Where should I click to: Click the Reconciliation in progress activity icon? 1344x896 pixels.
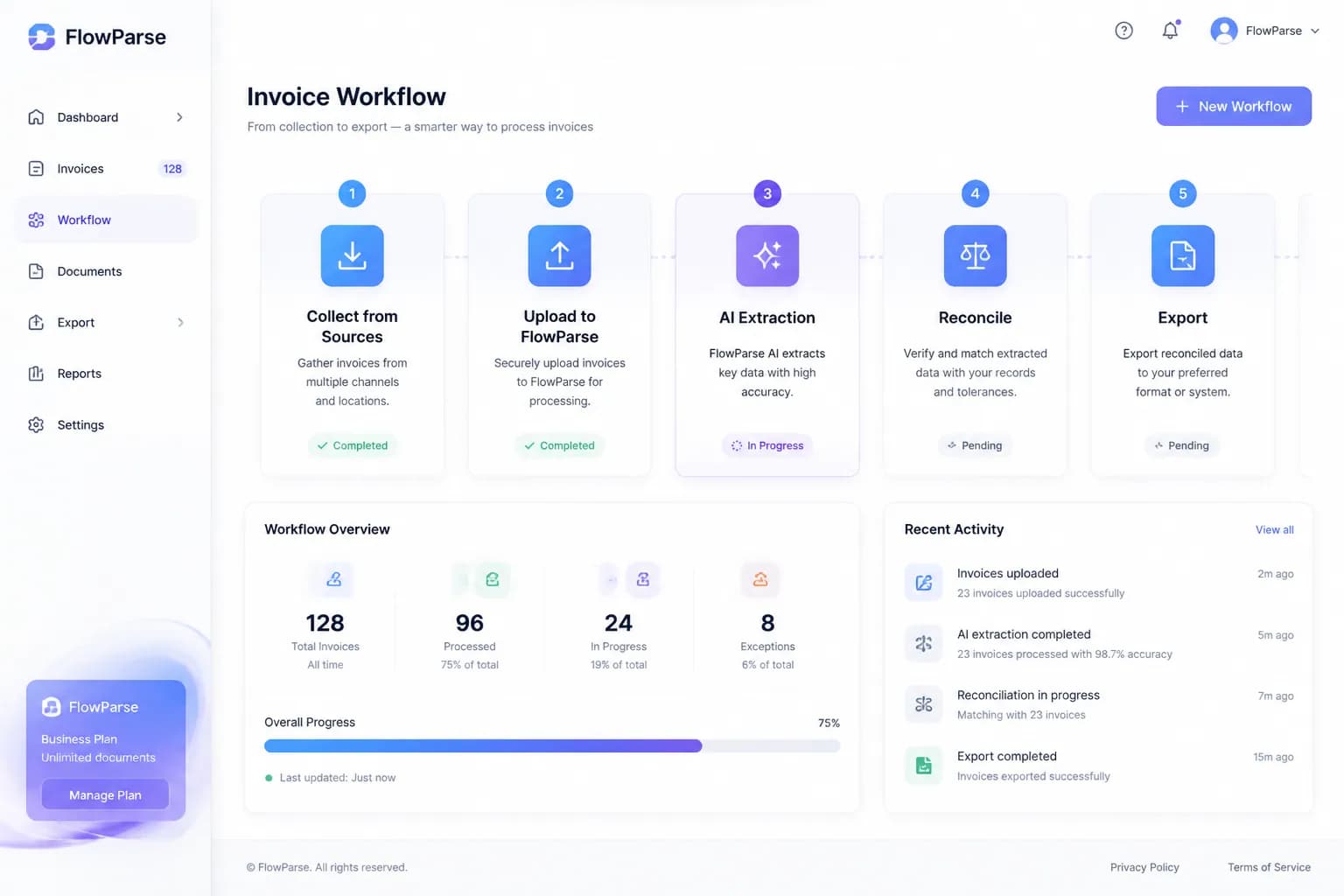click(923, 704)
